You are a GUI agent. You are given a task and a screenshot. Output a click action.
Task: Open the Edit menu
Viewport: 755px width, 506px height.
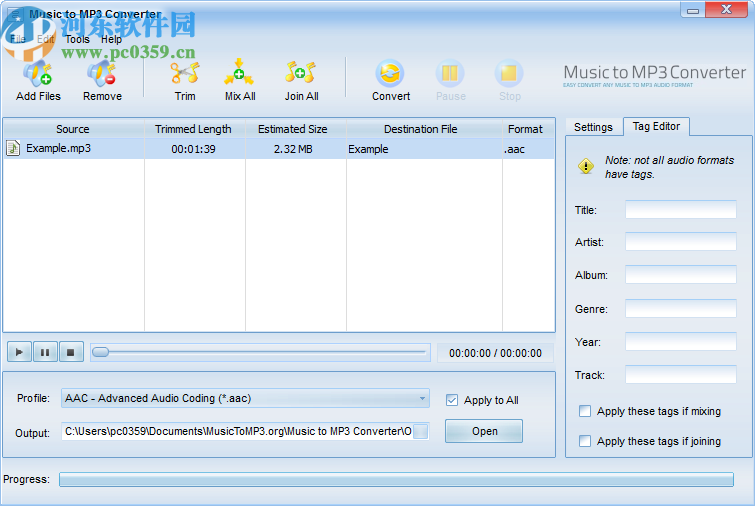click(x=46, y=39)
